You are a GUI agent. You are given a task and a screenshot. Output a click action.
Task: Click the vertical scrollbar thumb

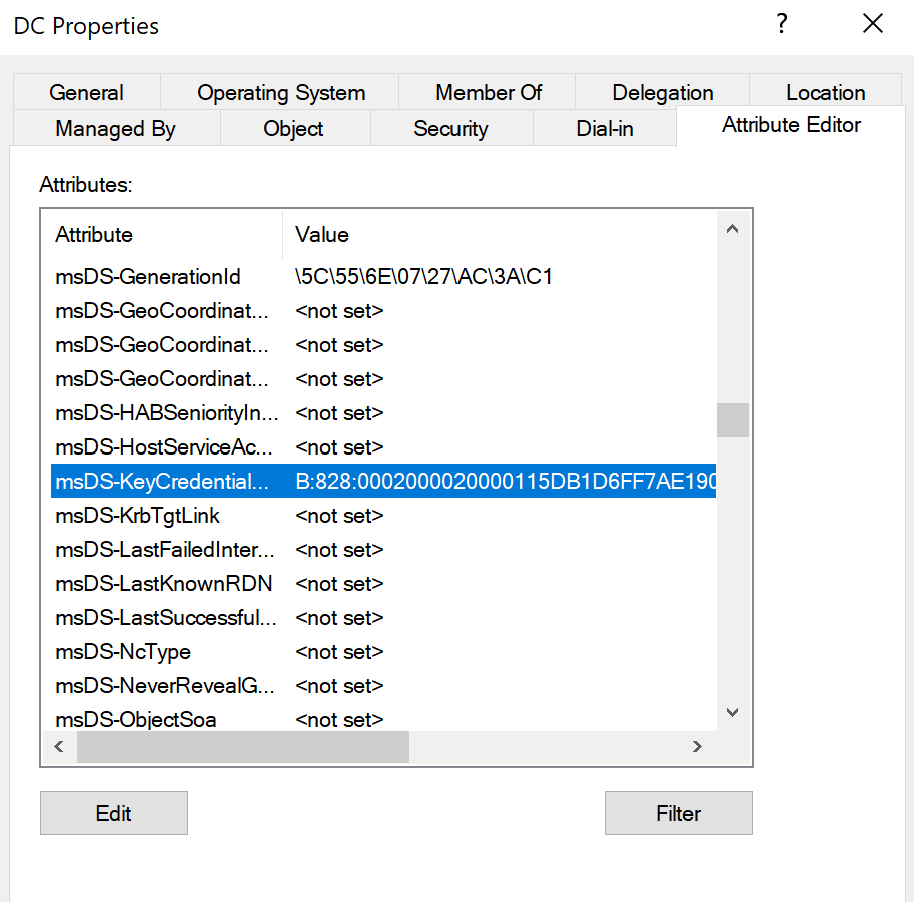tap(732, 420)
